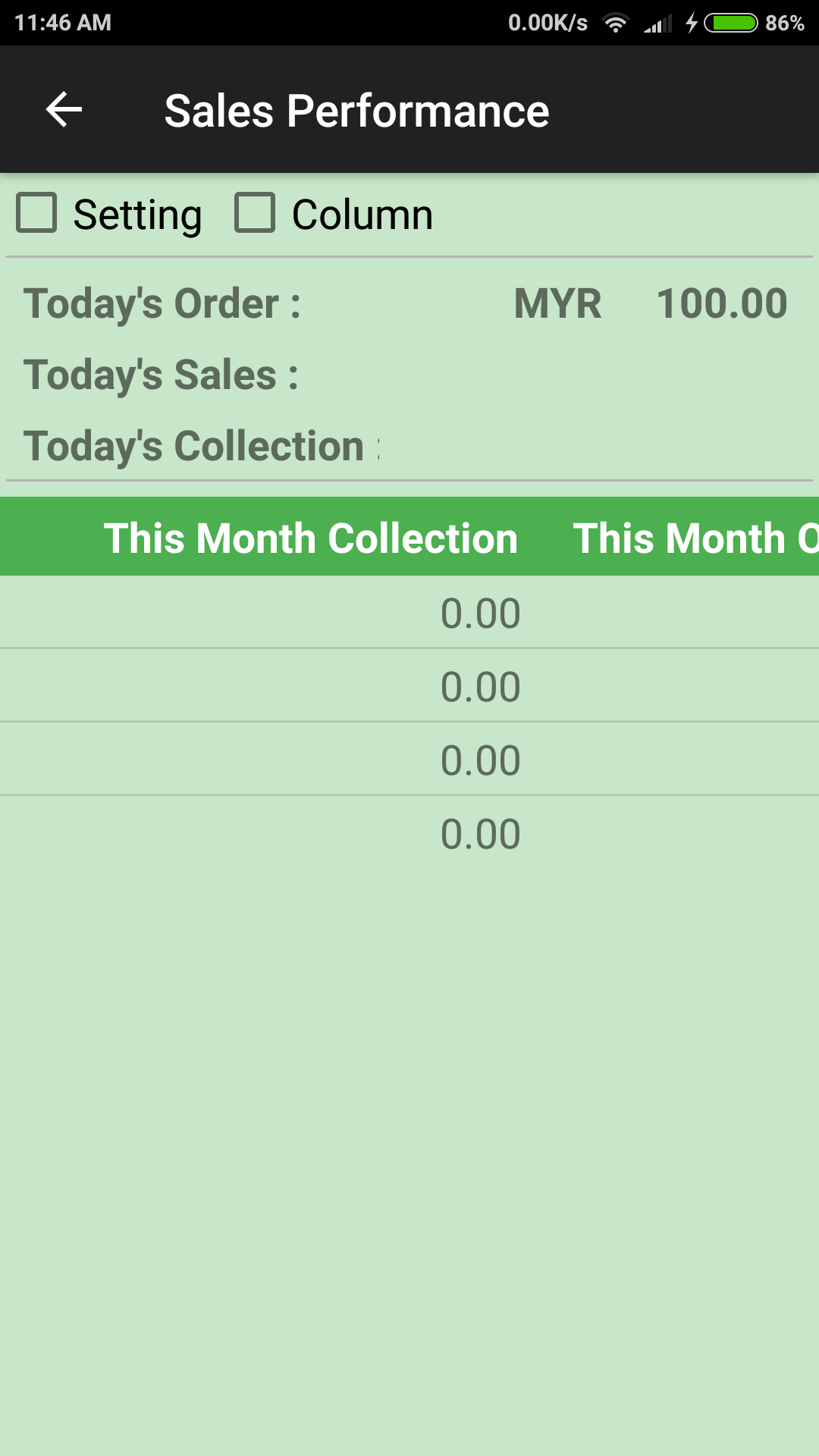Tap the Sales Performance title
Viewport: 819px width, 1456px height.
pyautogui.click(x=356, y=111)
